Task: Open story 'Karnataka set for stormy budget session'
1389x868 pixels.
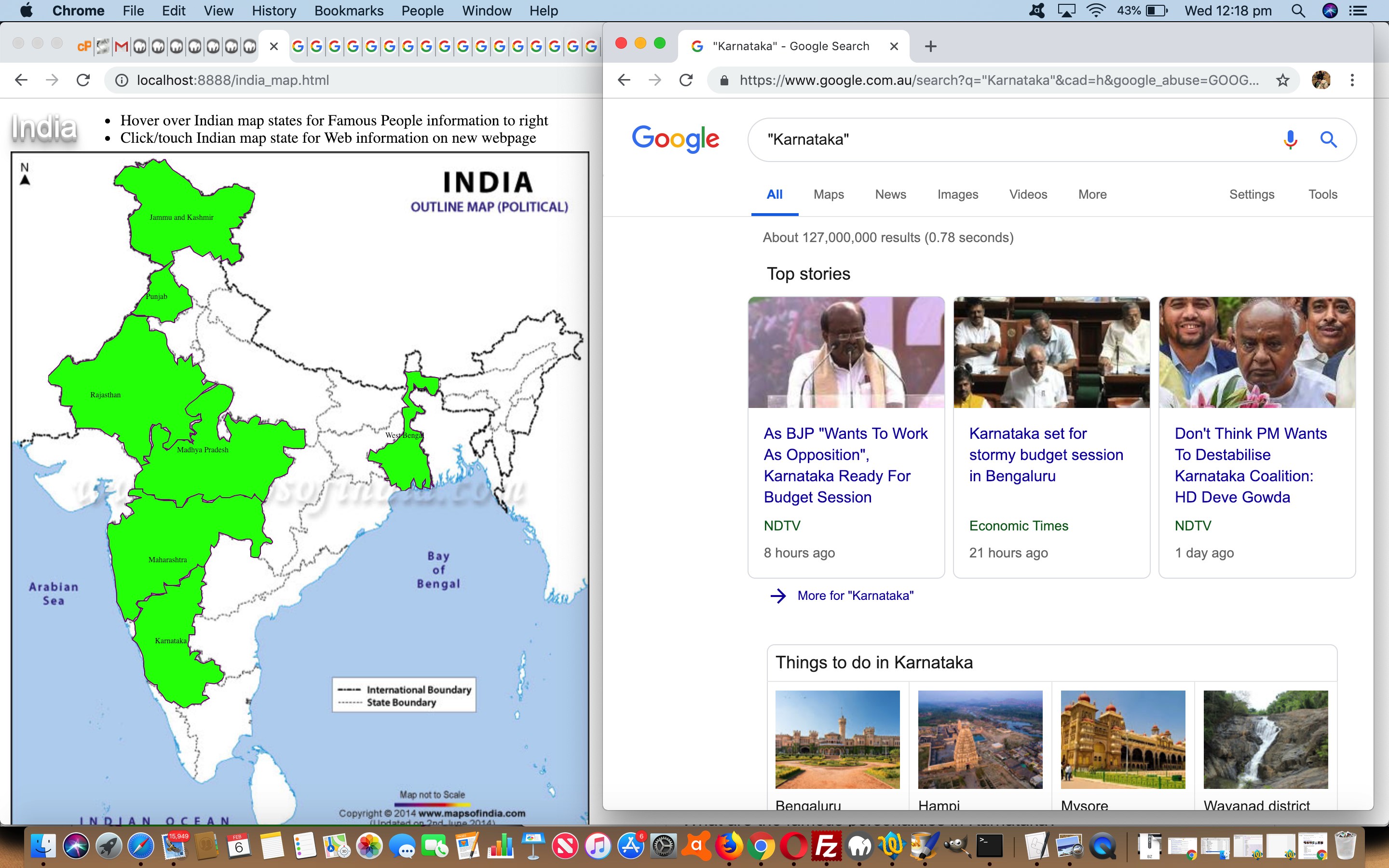Action: (1046, 455)
